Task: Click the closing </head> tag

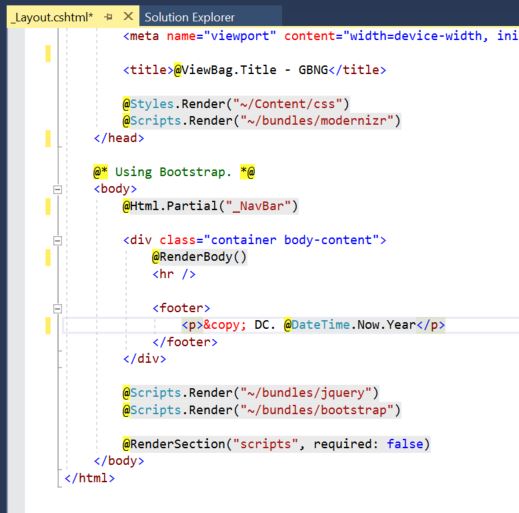Action: [x=119, y=138]
